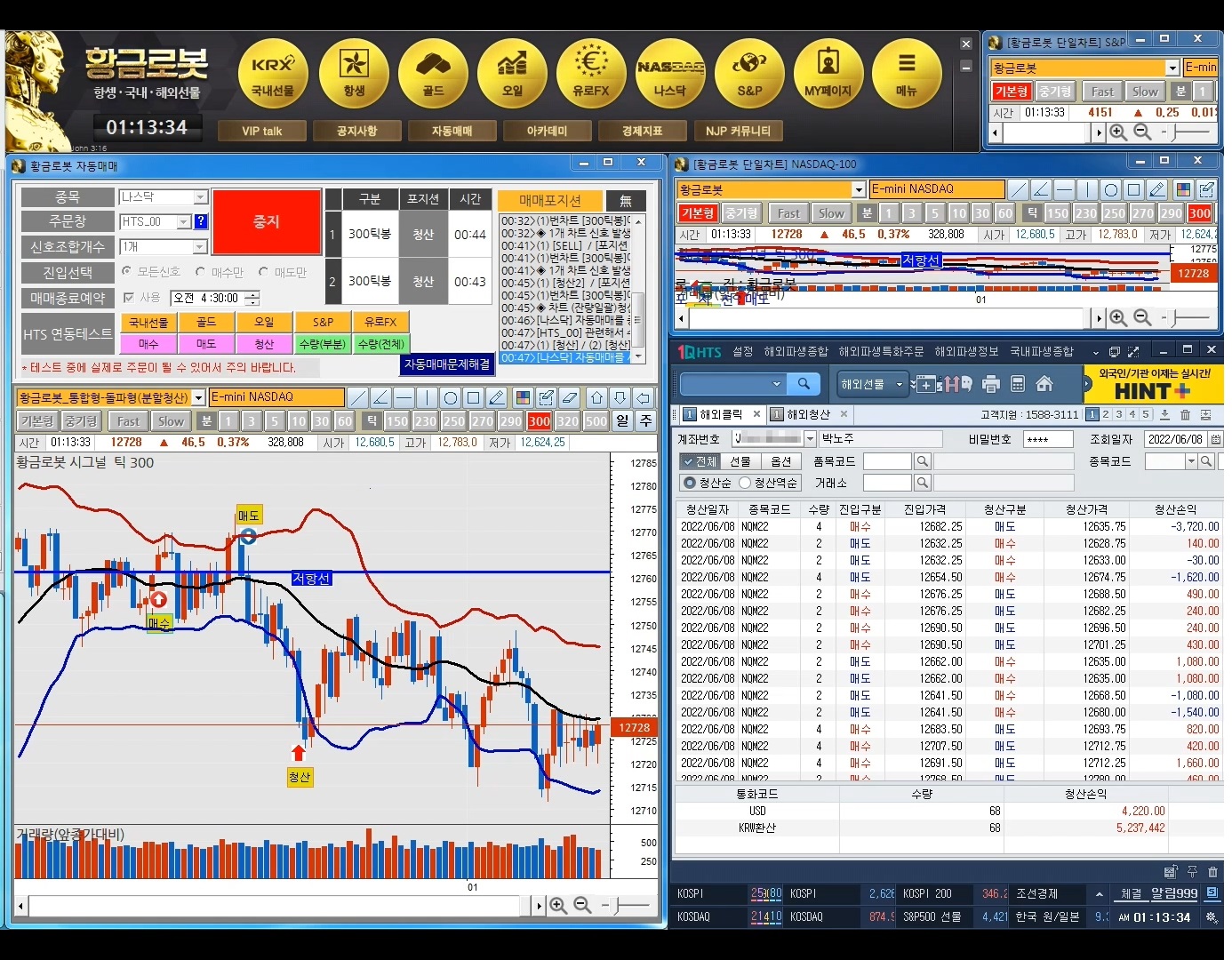This screenshot has height=960, width=1232.
Task: Click the trash icon in the 1Q HTS tab bar
Action: coord(1185,414)
